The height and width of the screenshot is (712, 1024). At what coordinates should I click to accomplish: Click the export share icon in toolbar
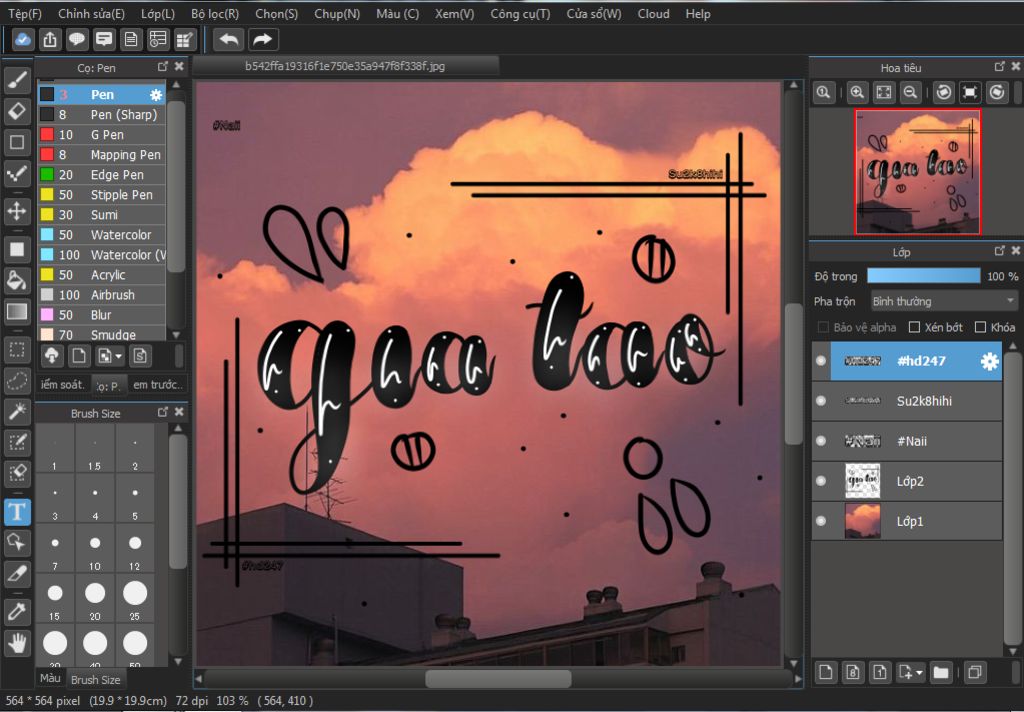point(50,40)
